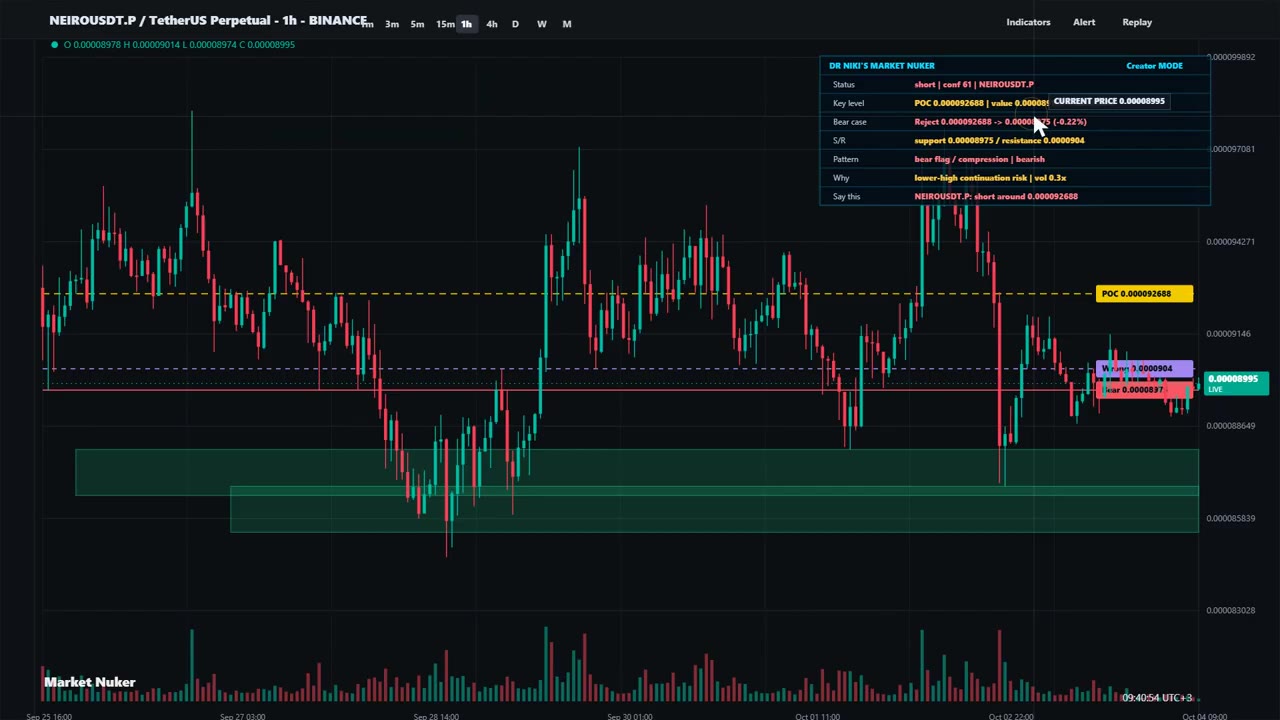Click the 'Bear case' row label

pos(850,122)
